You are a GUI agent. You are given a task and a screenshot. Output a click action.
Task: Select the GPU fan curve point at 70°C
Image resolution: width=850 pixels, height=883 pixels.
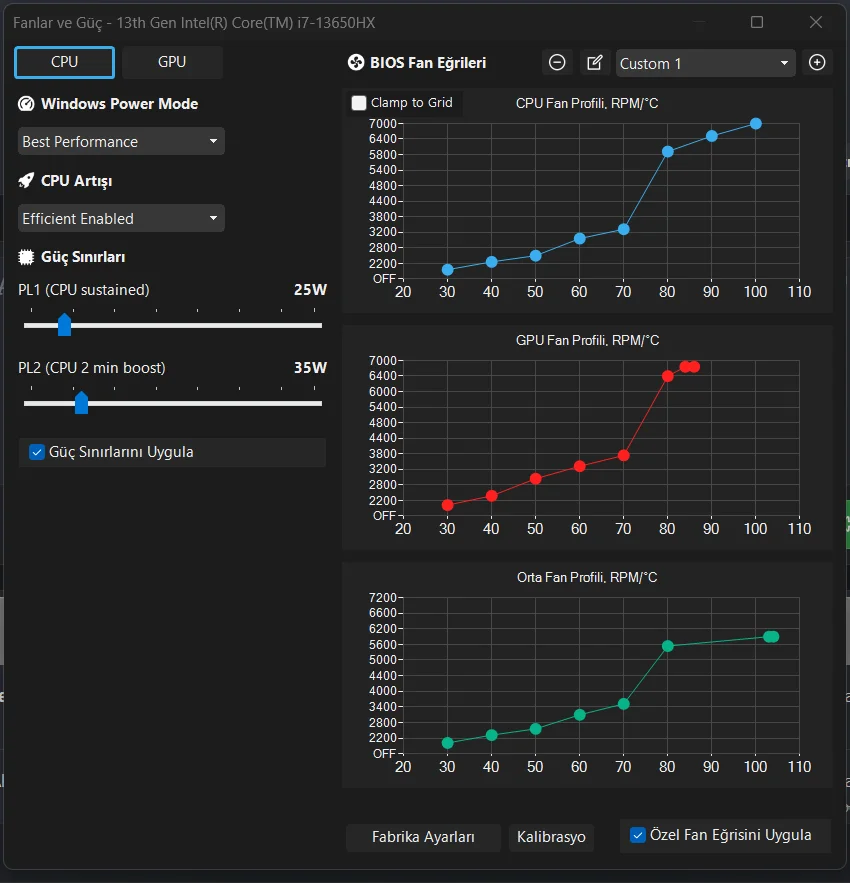[x=624, y=455]
